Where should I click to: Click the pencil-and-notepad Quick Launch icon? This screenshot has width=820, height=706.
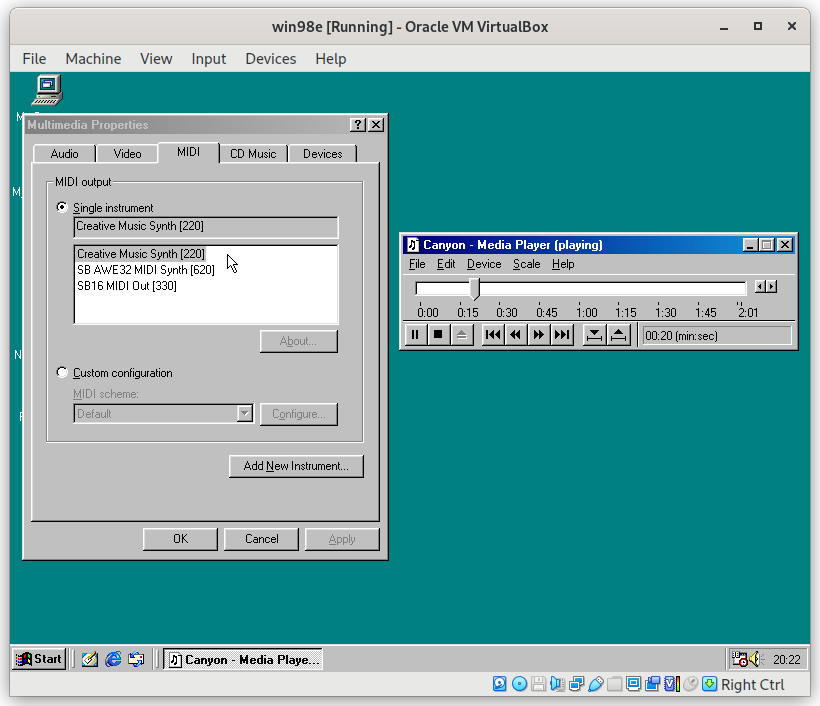pos(89,659)
